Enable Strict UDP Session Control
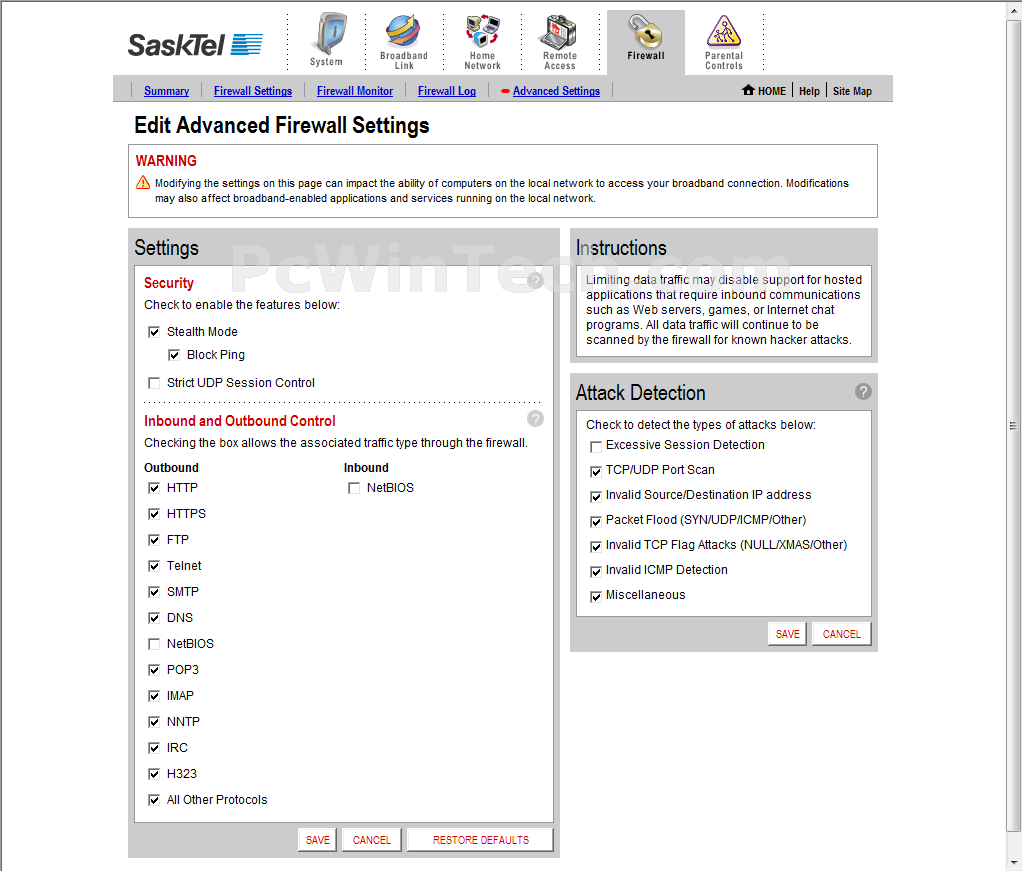 154,383
